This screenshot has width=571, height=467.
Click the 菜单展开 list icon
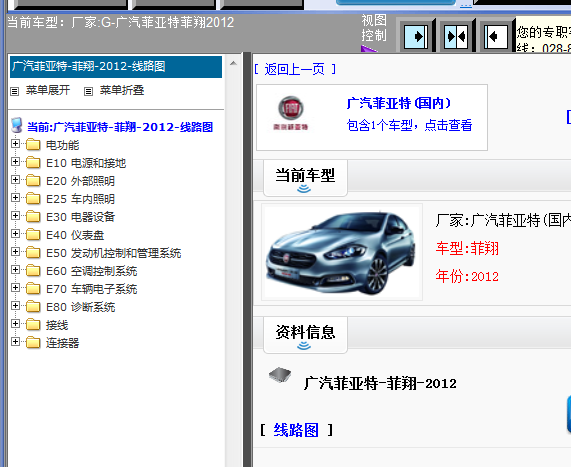click(x=15, y=91)
